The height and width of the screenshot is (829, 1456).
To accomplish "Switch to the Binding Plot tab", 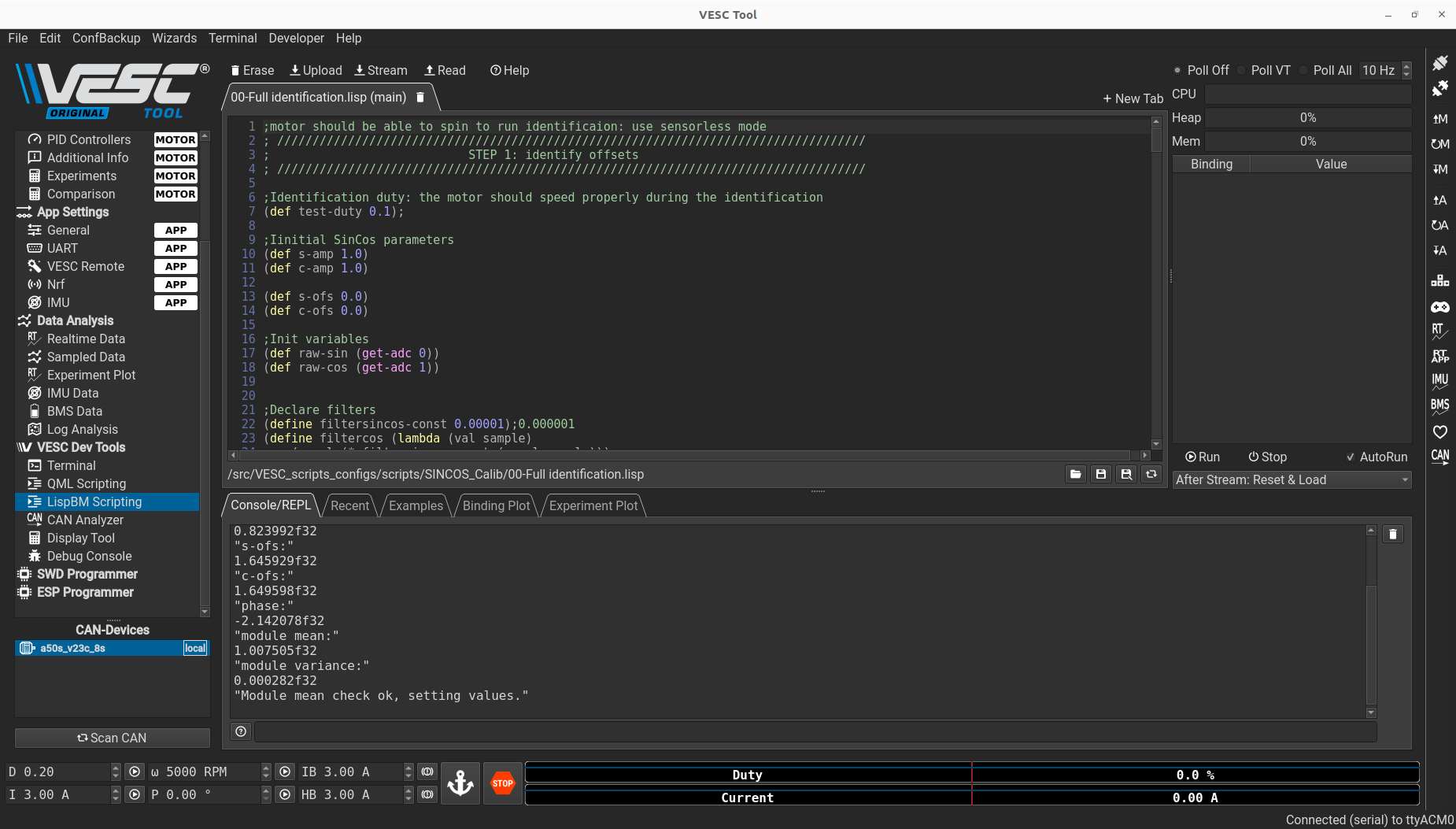I will [496, 505].
